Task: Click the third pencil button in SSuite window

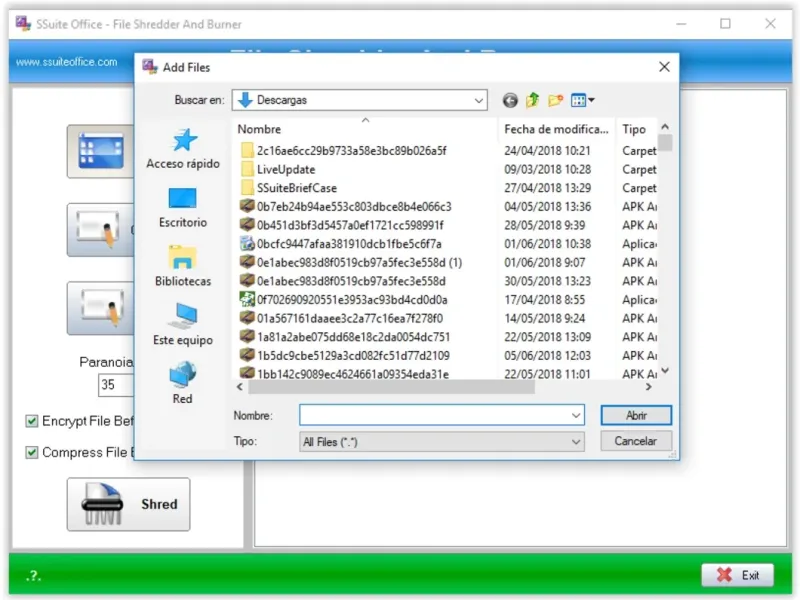Action: pyautogui.click(x=101, y=308)
